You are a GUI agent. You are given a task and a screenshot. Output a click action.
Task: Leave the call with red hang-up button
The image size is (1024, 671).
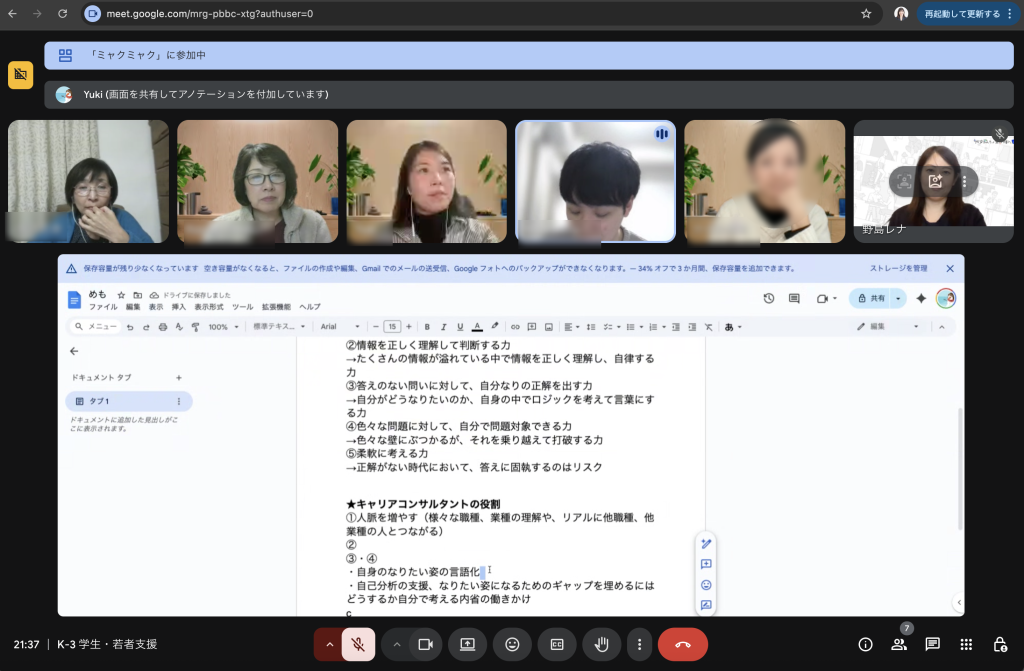[683, 645]
